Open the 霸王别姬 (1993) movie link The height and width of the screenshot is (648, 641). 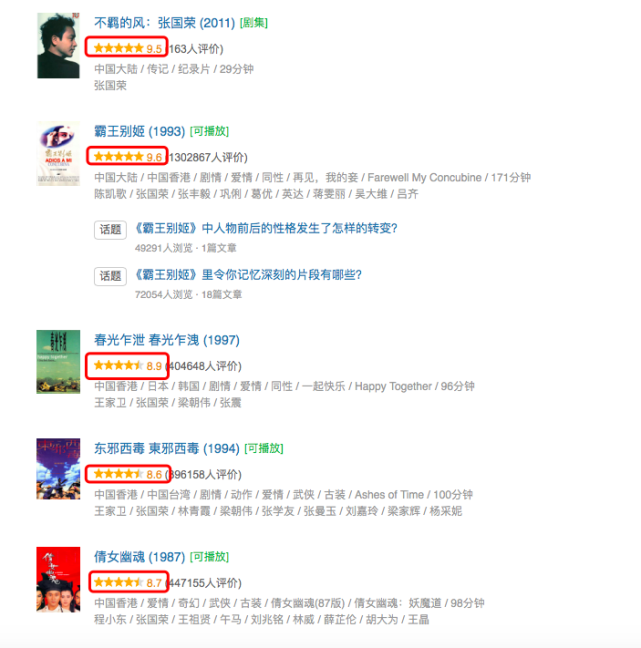coord(140,131)
